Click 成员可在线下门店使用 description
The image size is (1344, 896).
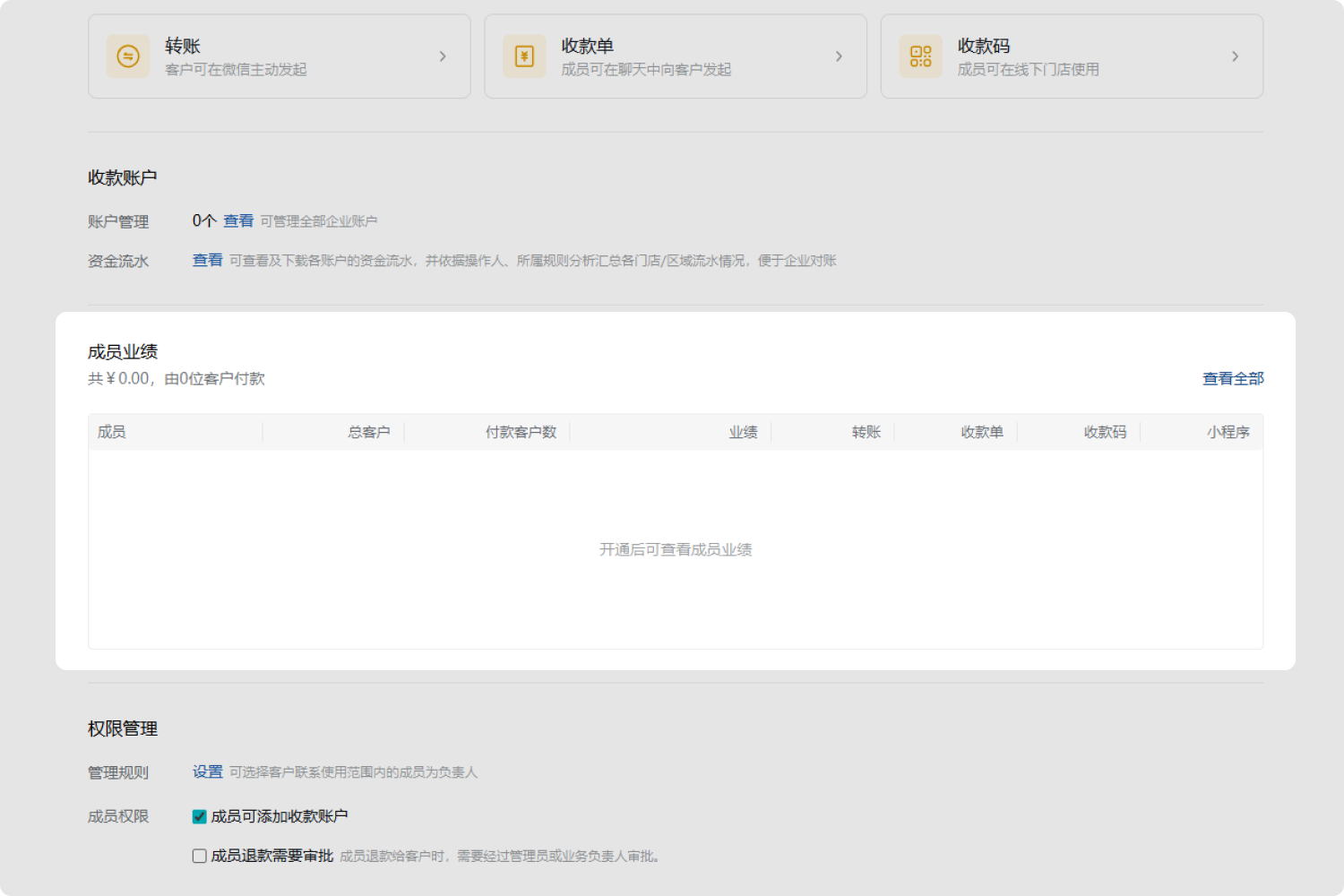tap(1029, 69)
